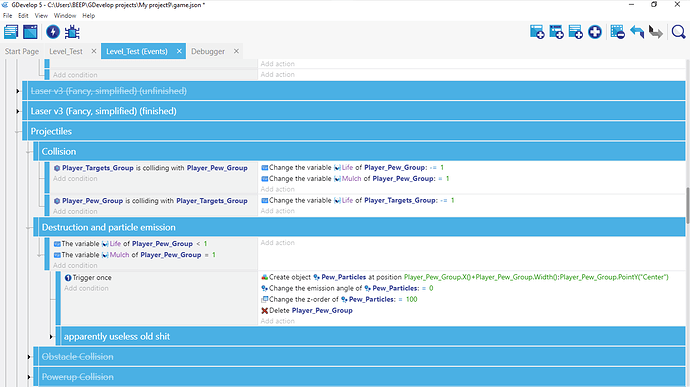Image resolution: width=690 pixels, height=387 pixels.
Task: Expand the Obstacle Collision group
Action: [29, 357]
